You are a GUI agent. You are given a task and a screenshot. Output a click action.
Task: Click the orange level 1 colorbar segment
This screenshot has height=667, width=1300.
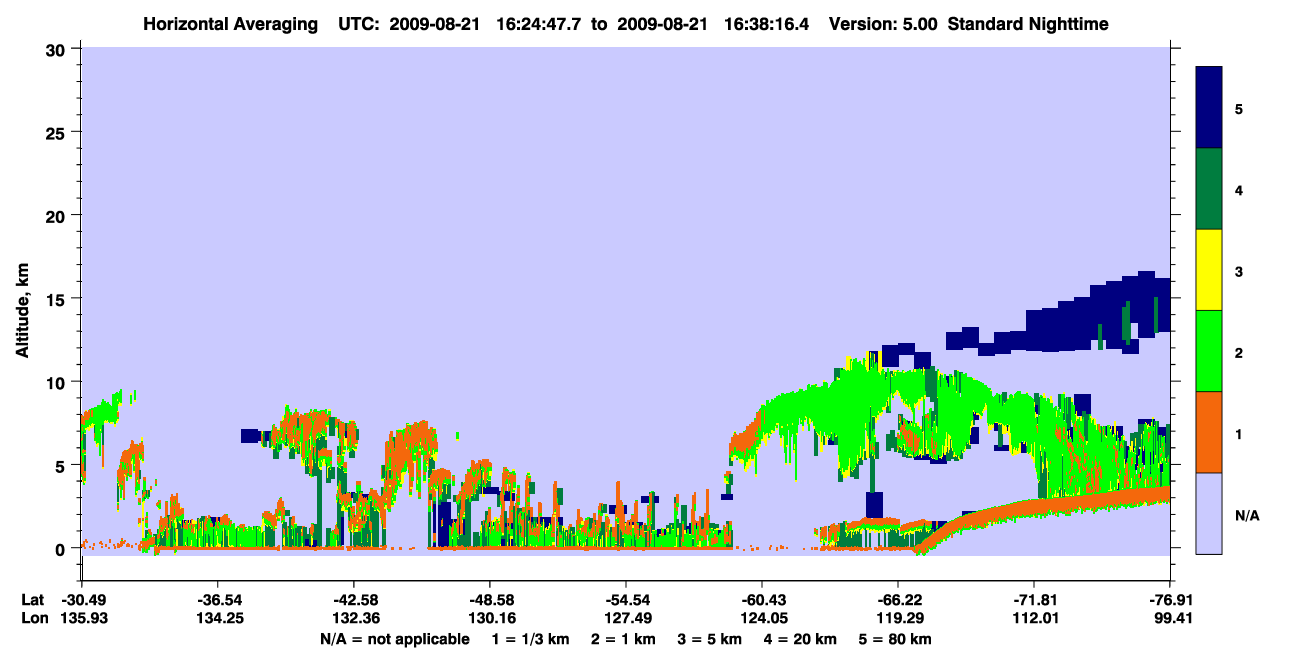1209,432
